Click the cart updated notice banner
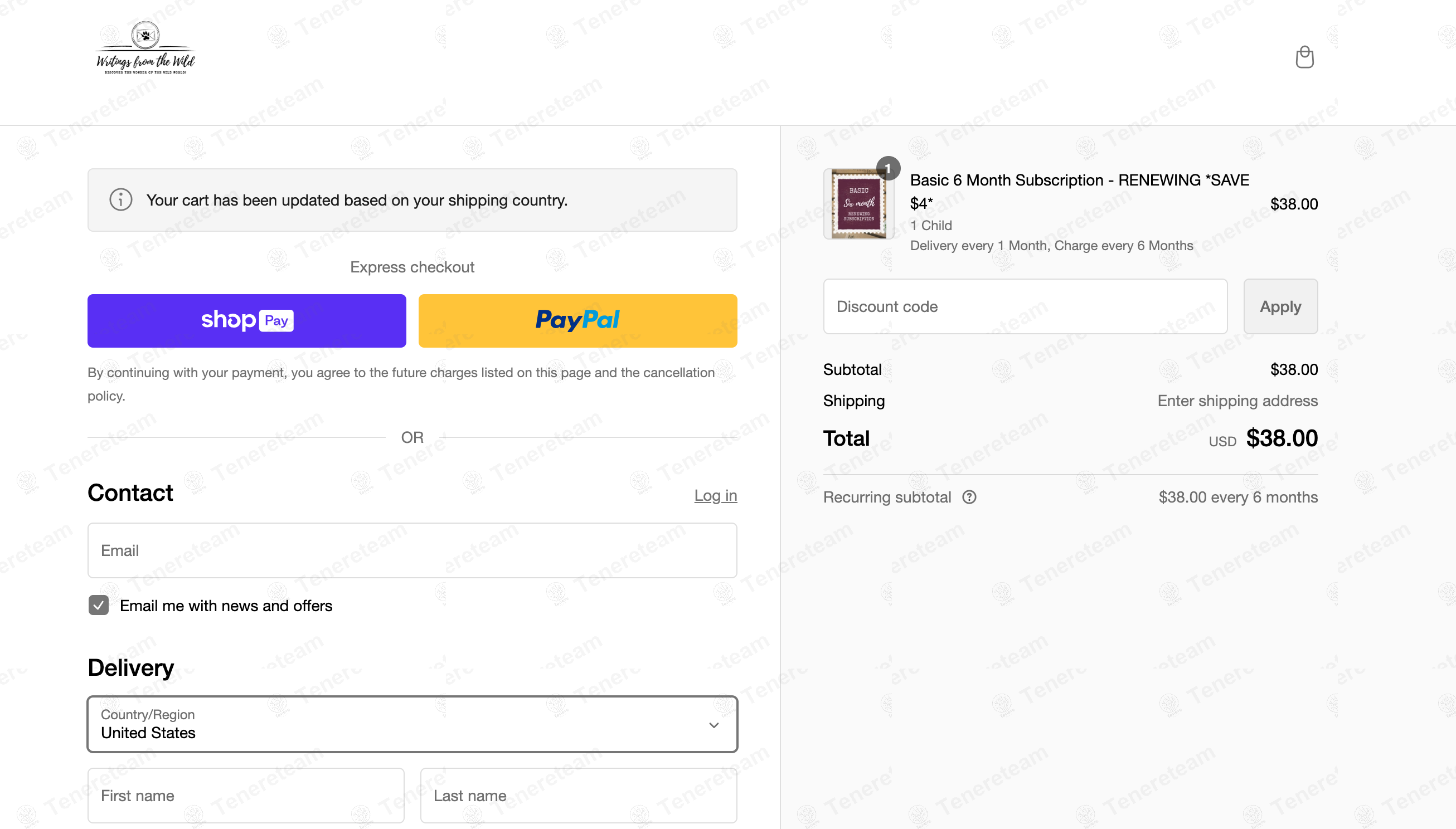 (x=412, y=200)
